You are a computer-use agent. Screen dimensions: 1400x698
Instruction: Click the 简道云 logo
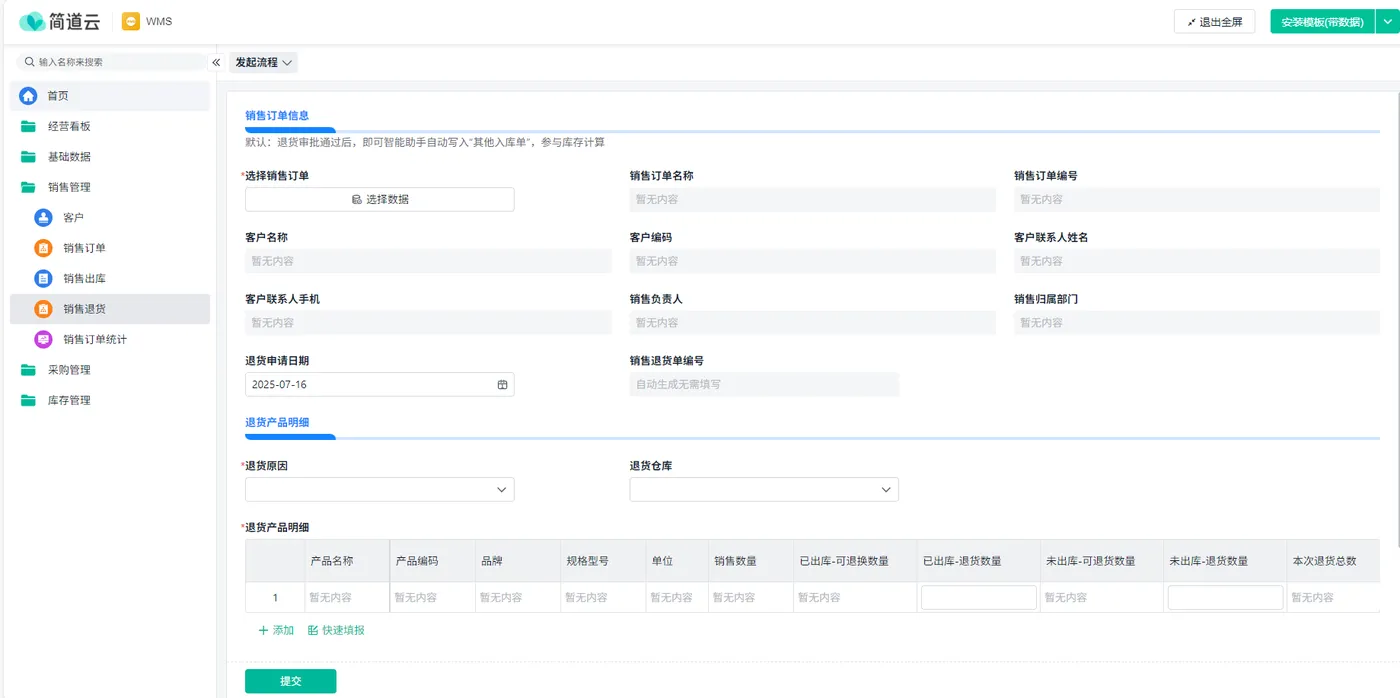pyautogui.click(x=59, y=21)
